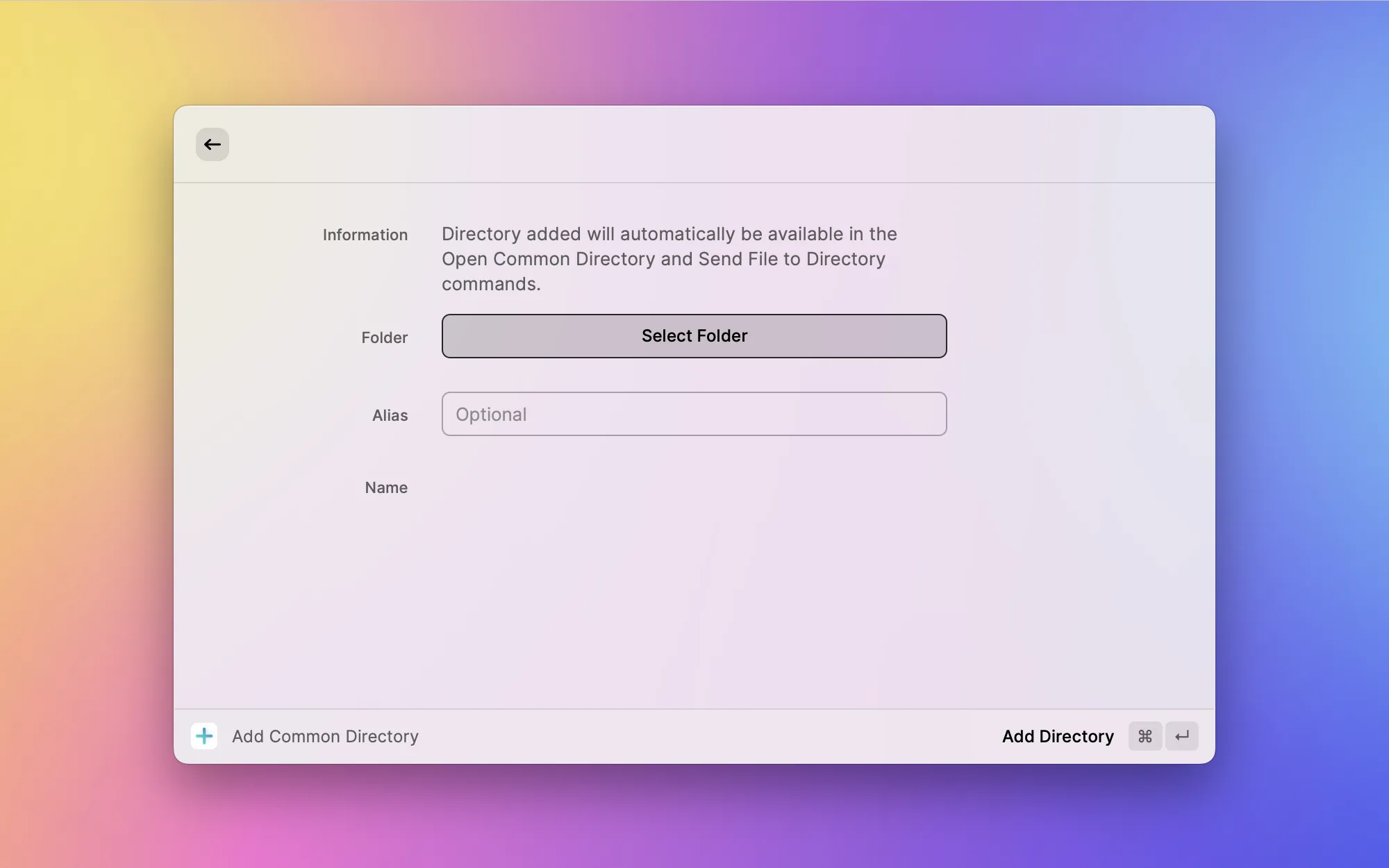The height and width of the screenshot is (868, 1389).
Task: Click the Alias field label
Action: 390,415
